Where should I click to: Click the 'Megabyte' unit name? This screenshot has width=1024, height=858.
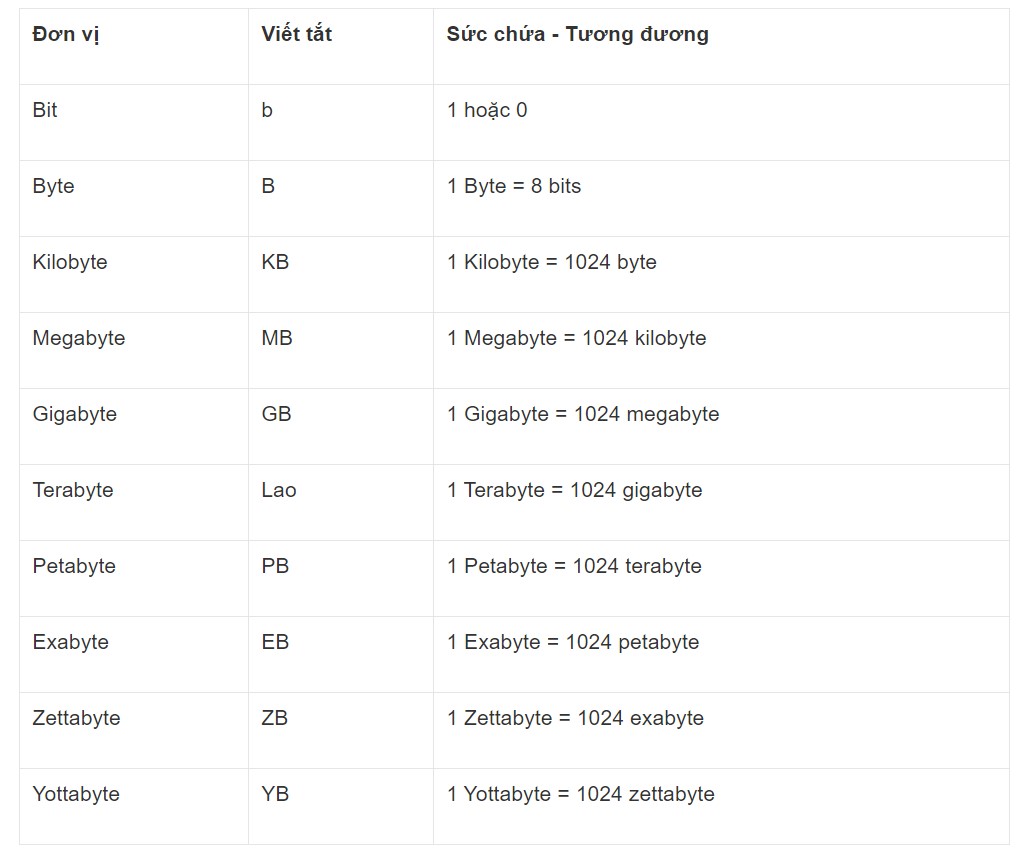click(78, 339)
